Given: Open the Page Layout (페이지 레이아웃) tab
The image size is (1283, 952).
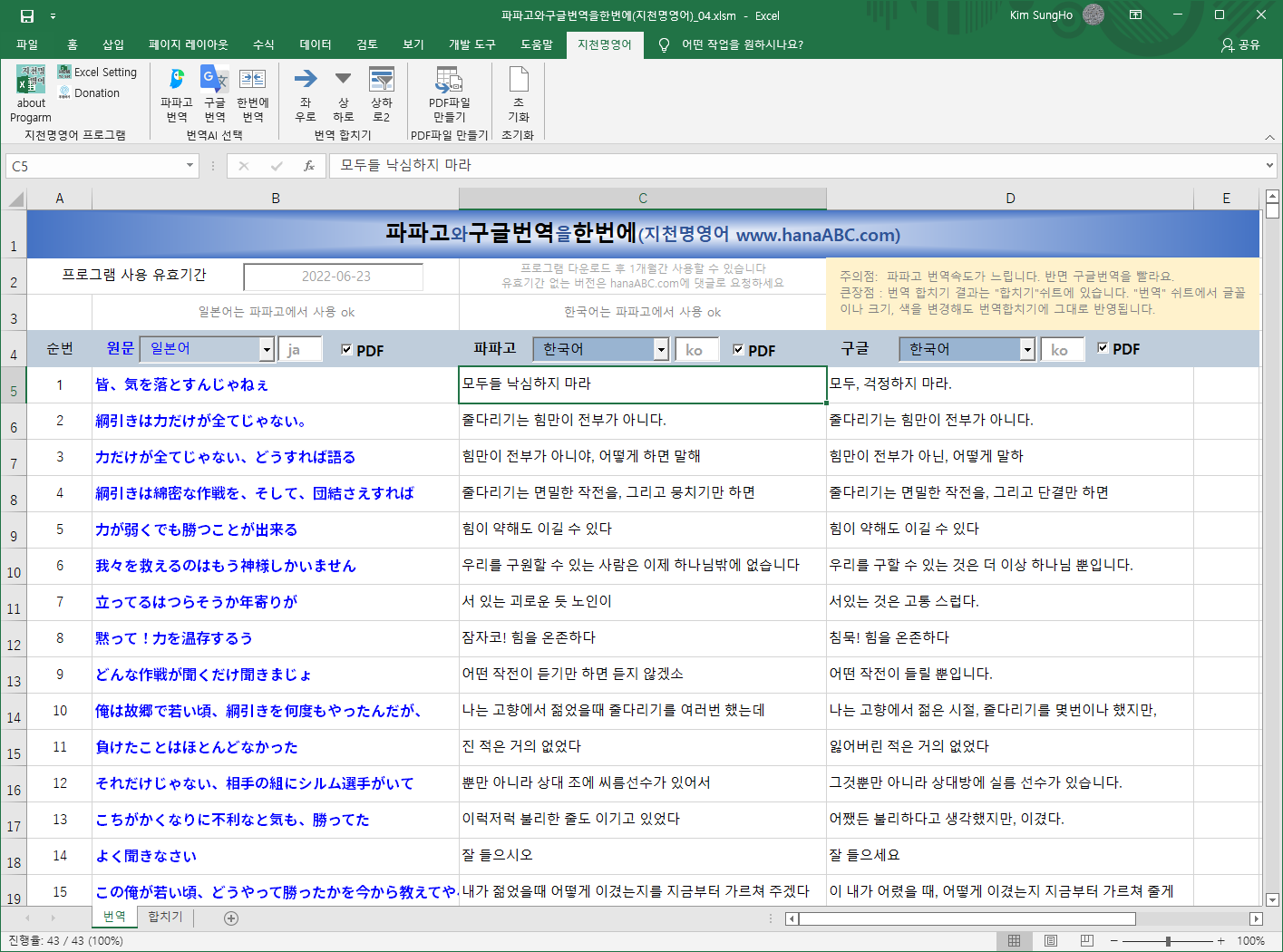Looking at the screenshot, I should pos(189,44).
